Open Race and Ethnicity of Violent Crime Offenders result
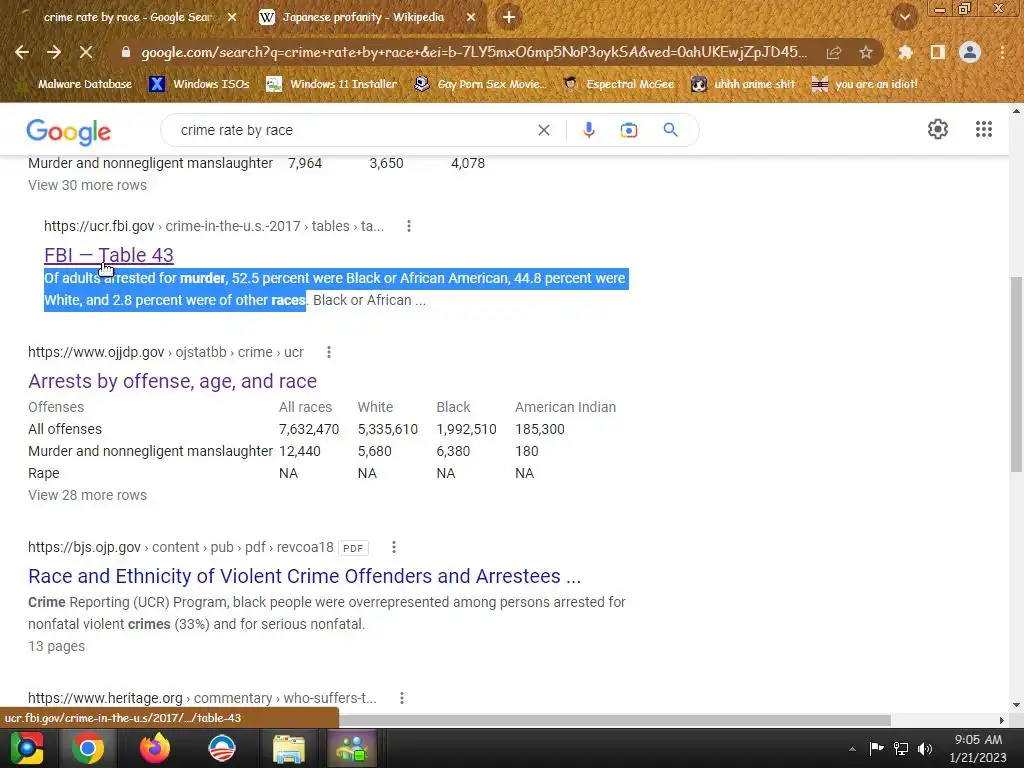Screen dimensions: 1024x768 (304, 576)
